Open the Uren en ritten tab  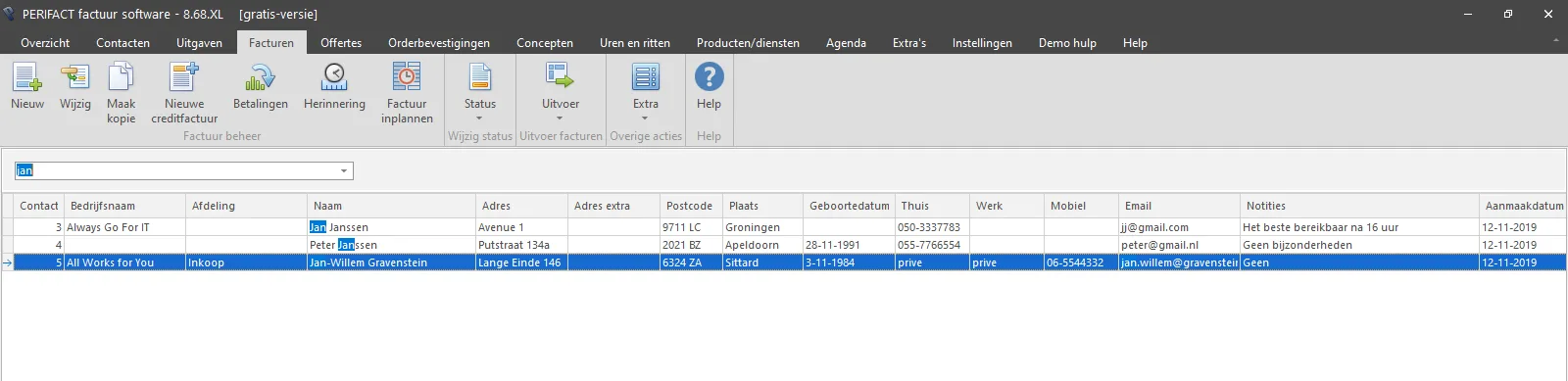(x=635, y=43)
